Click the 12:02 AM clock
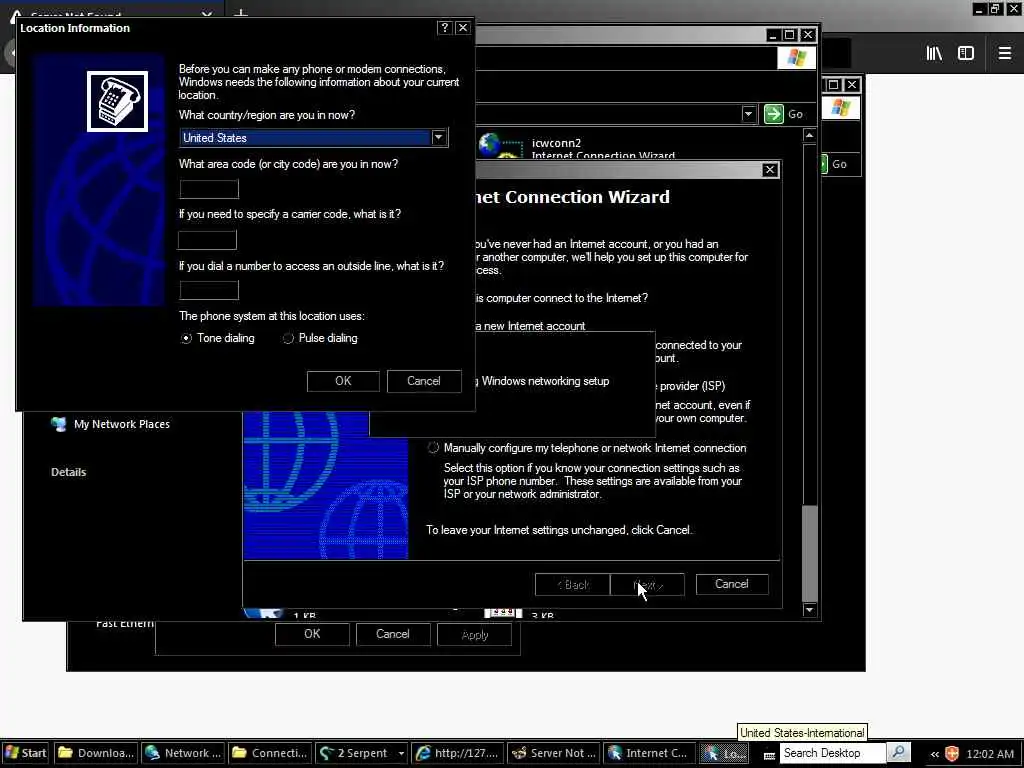1024x768 pixels. pos(990,754)
